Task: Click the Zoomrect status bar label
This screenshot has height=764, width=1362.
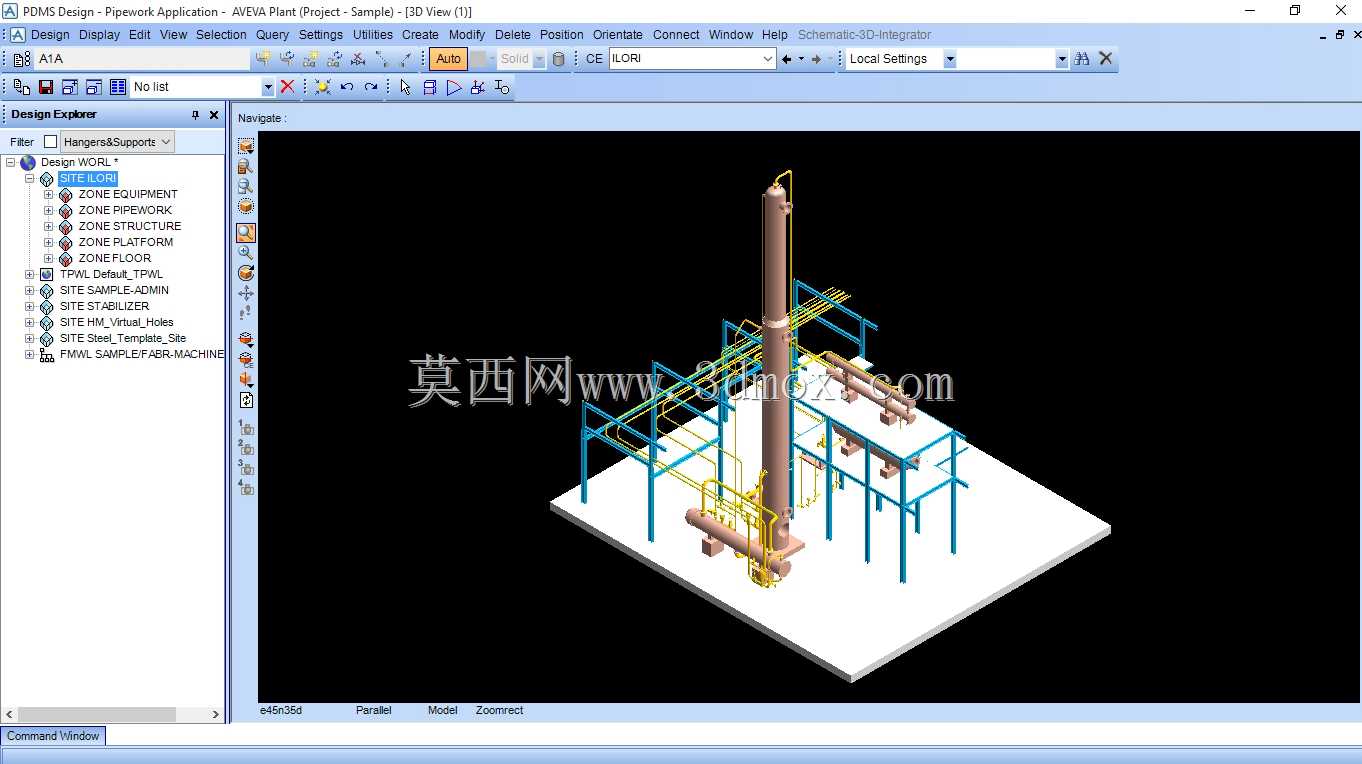Action: (x=499, y=710)
